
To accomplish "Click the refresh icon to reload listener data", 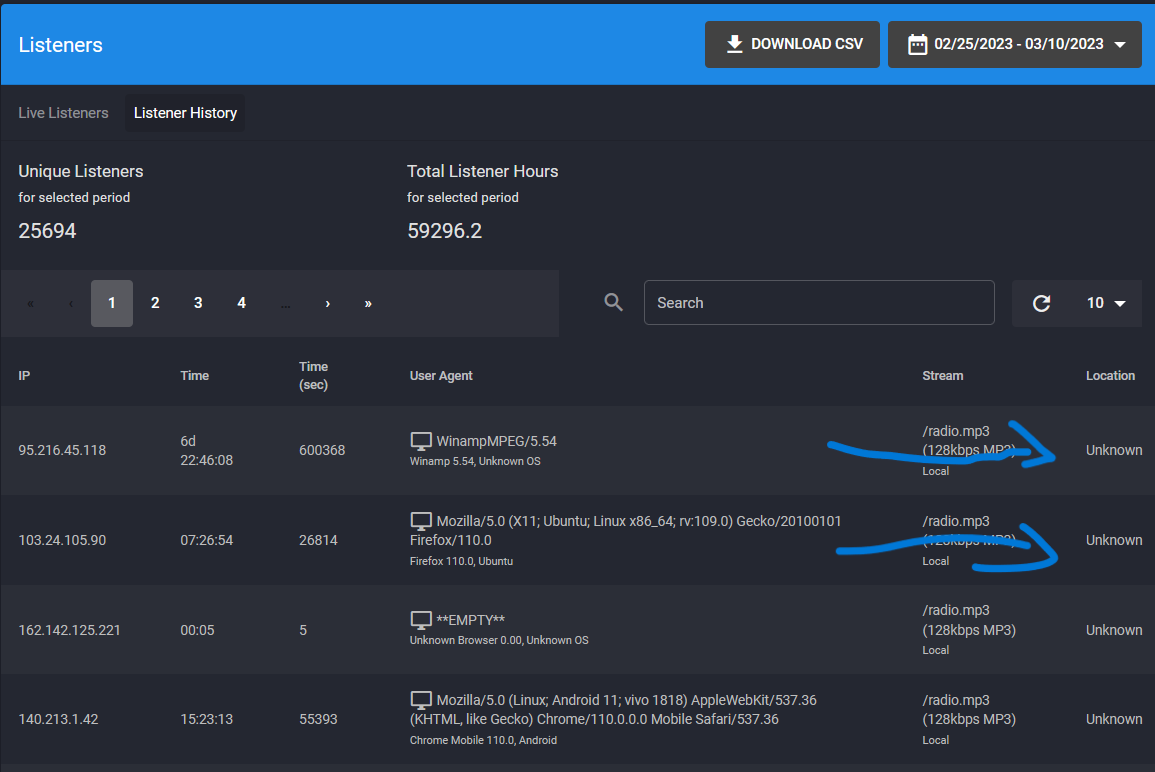I will (x=1041, y=302).
